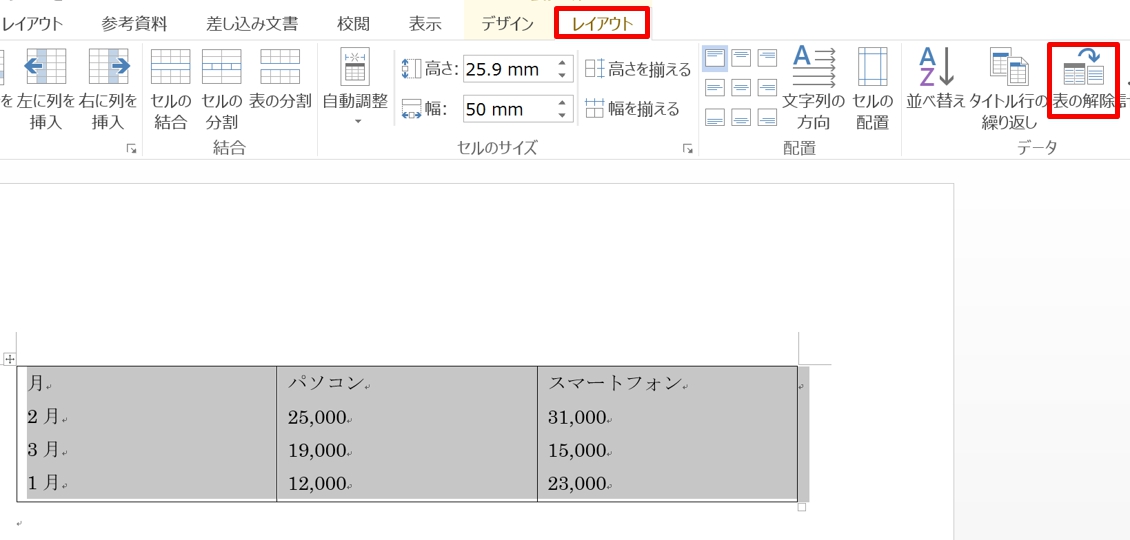This screenshot has height=540, width=1130.
Task: Open the 参考資料 ribbon tab
Action: [134, 24]
